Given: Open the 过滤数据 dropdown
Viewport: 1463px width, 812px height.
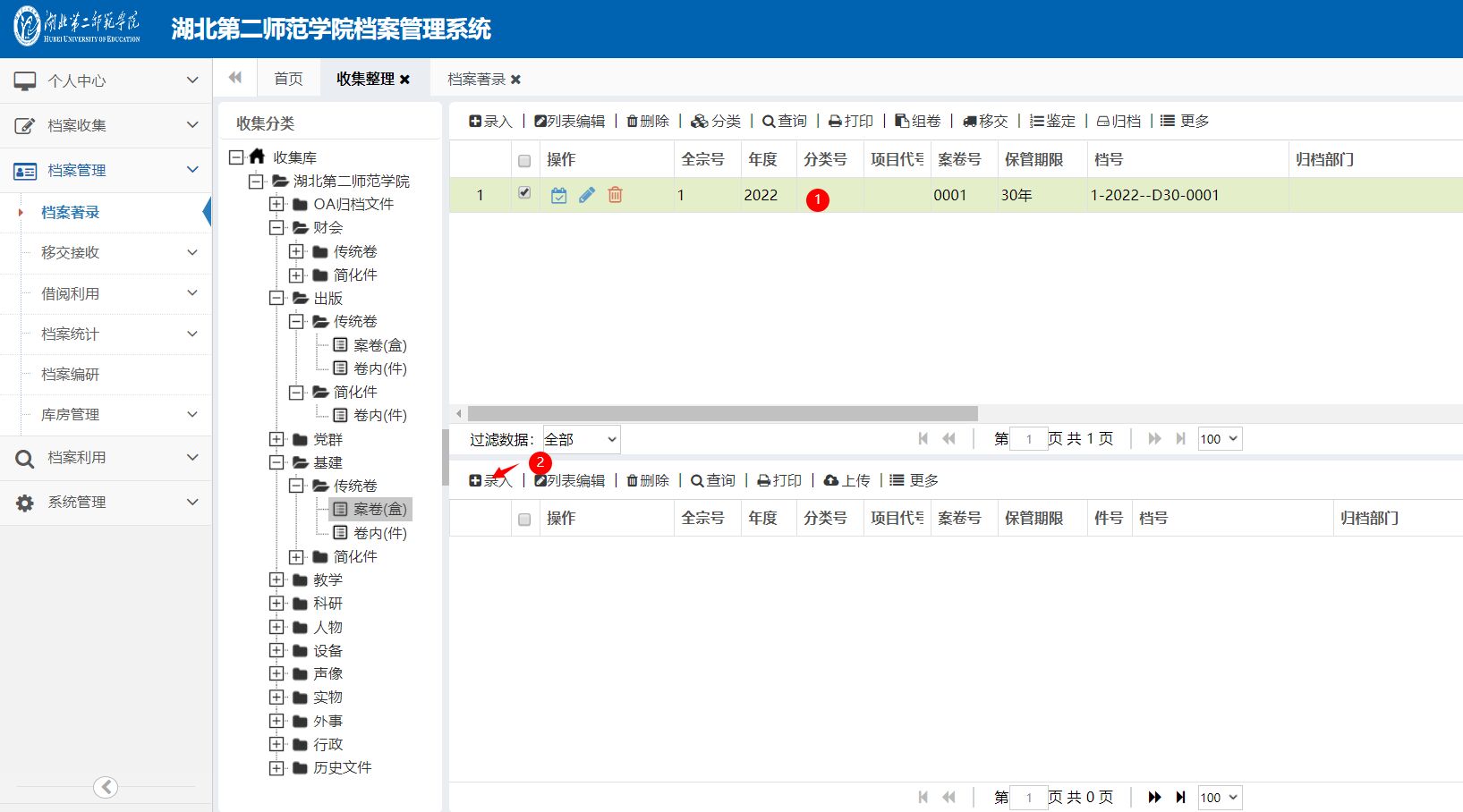Looking at the screenshot, I should pos(581,439).
